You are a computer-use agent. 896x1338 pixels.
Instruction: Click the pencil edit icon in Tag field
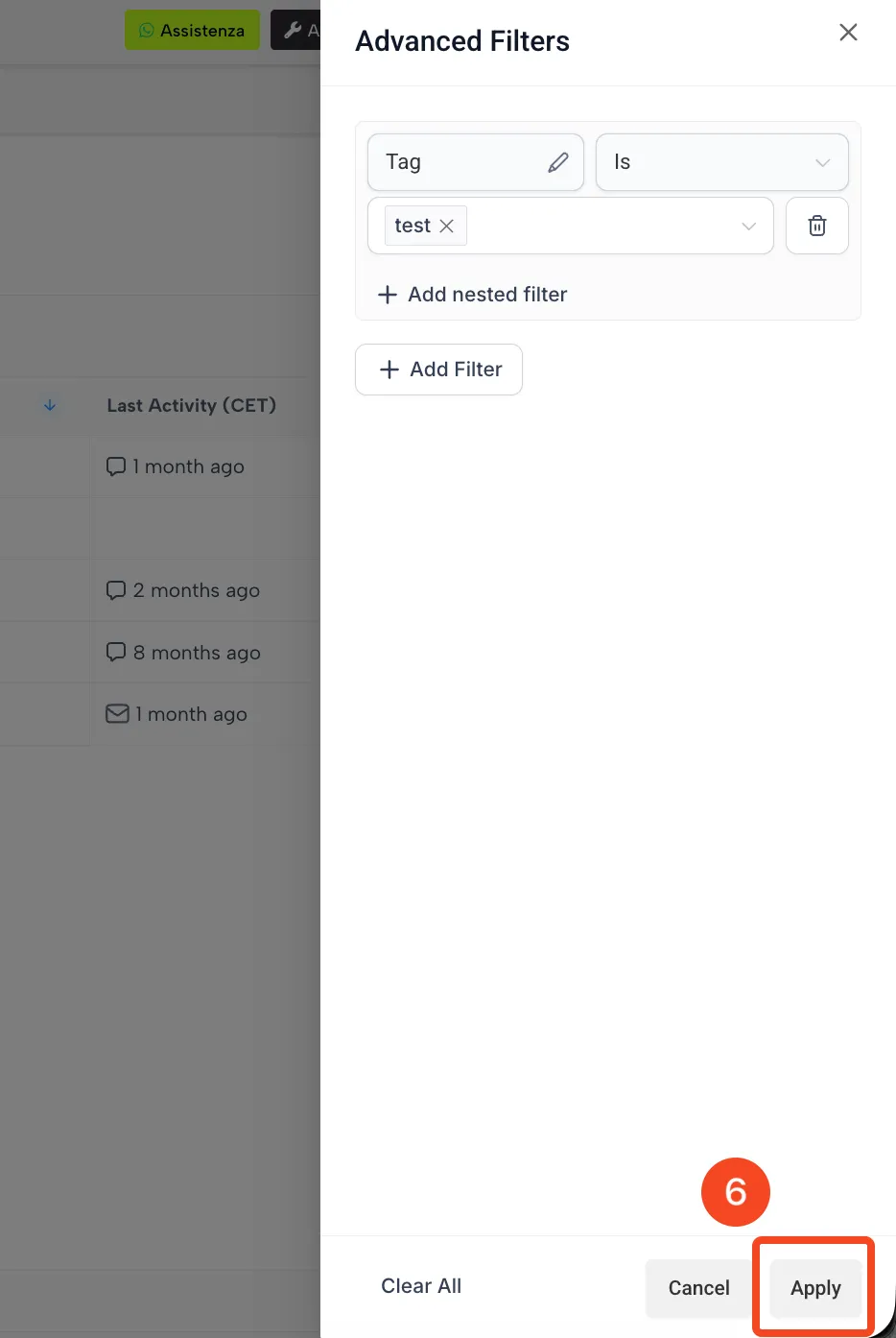pyautogui.click(x=558, y=162)
